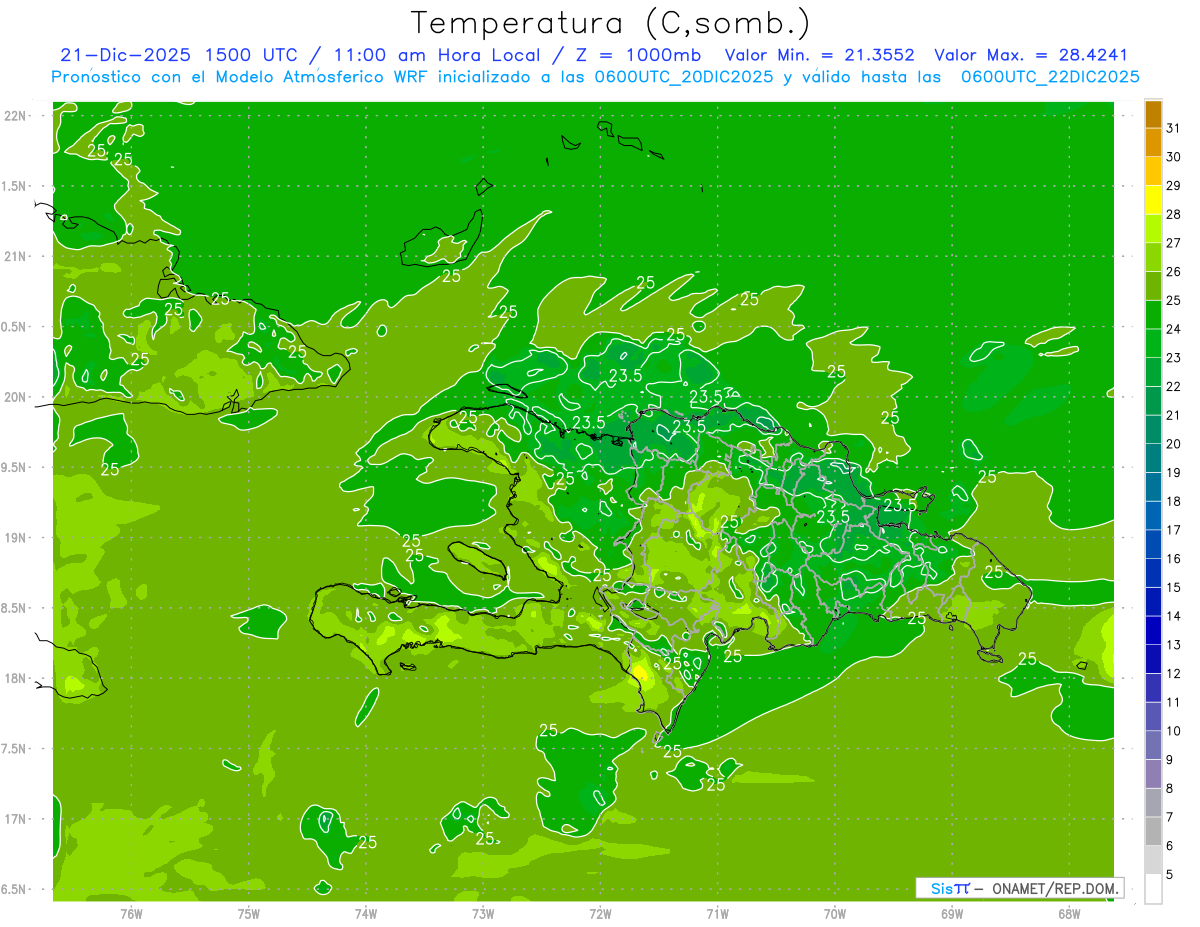Click the longitude label "69W"
The height and width of the screenshot is (927, 1200).
click(952, 913)
